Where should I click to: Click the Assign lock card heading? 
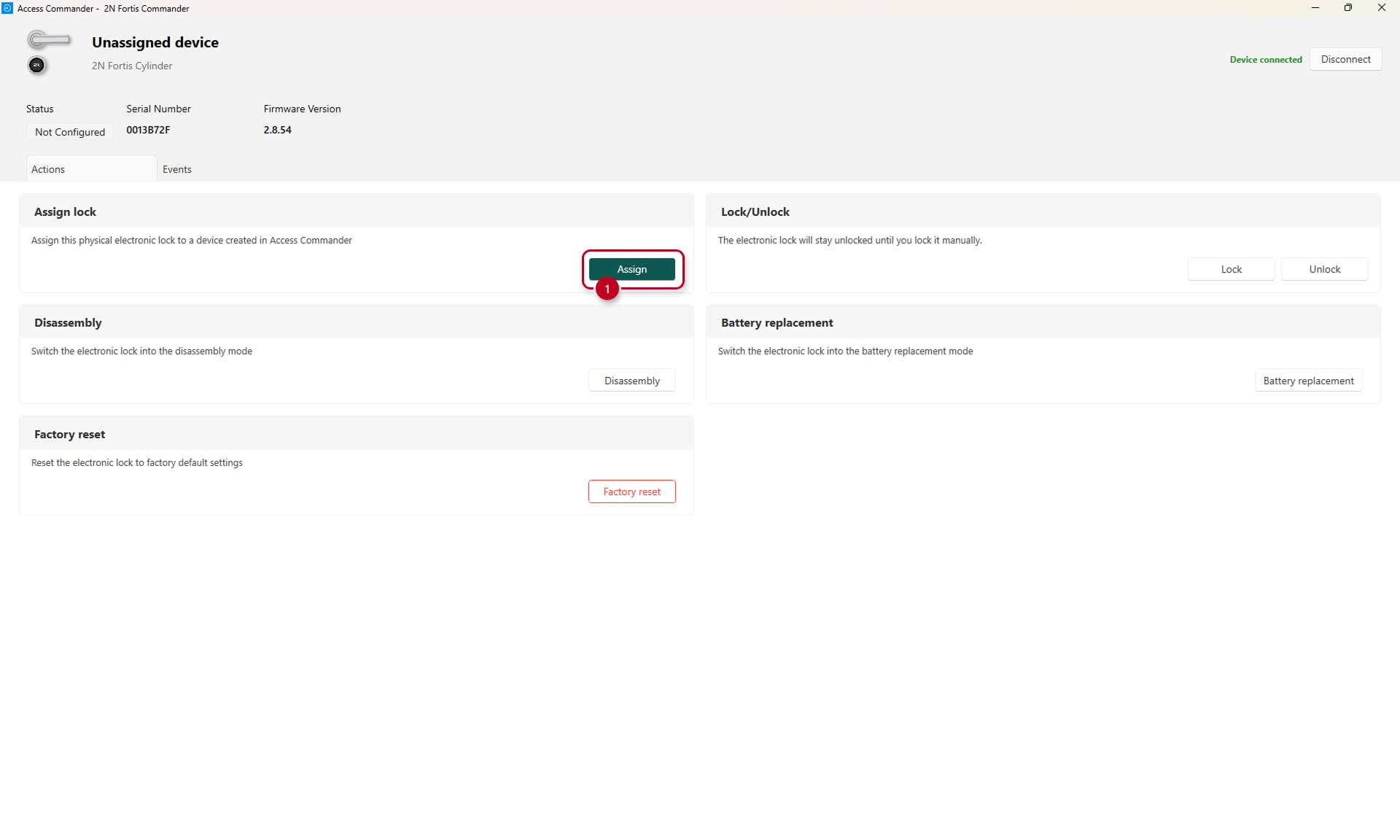(x=65, y=211)
